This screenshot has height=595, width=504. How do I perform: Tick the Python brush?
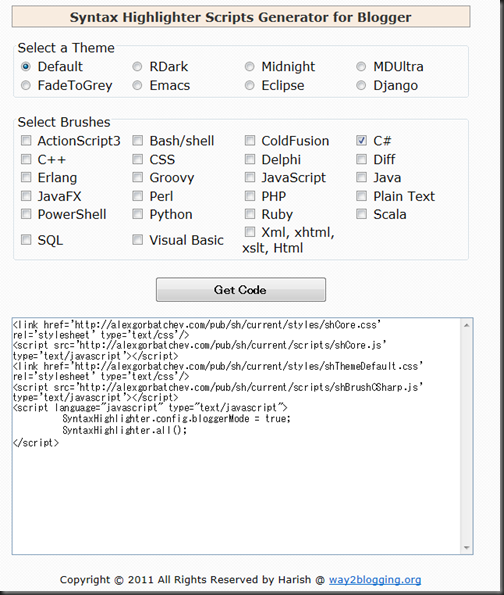(137, 214)
